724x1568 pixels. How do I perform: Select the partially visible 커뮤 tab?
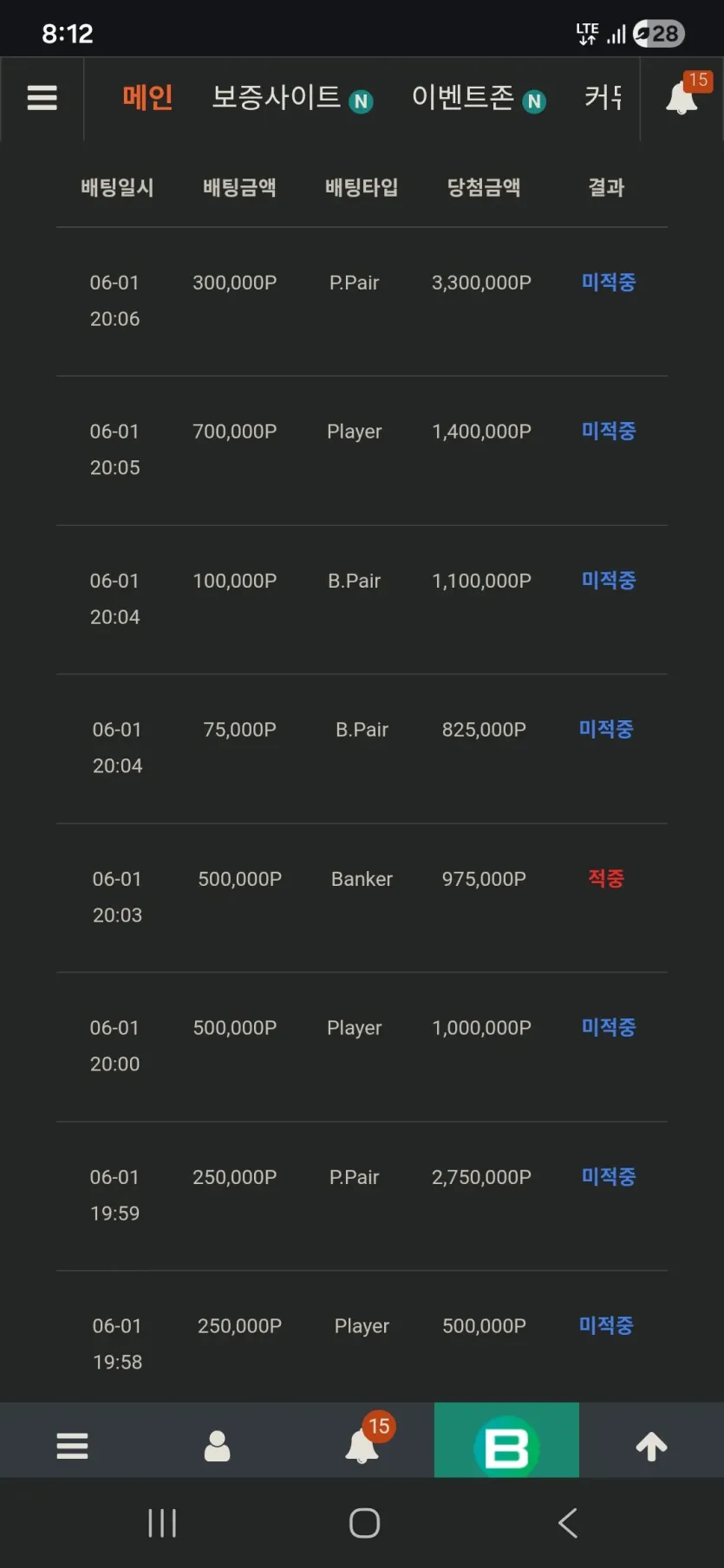click(603, 97)
